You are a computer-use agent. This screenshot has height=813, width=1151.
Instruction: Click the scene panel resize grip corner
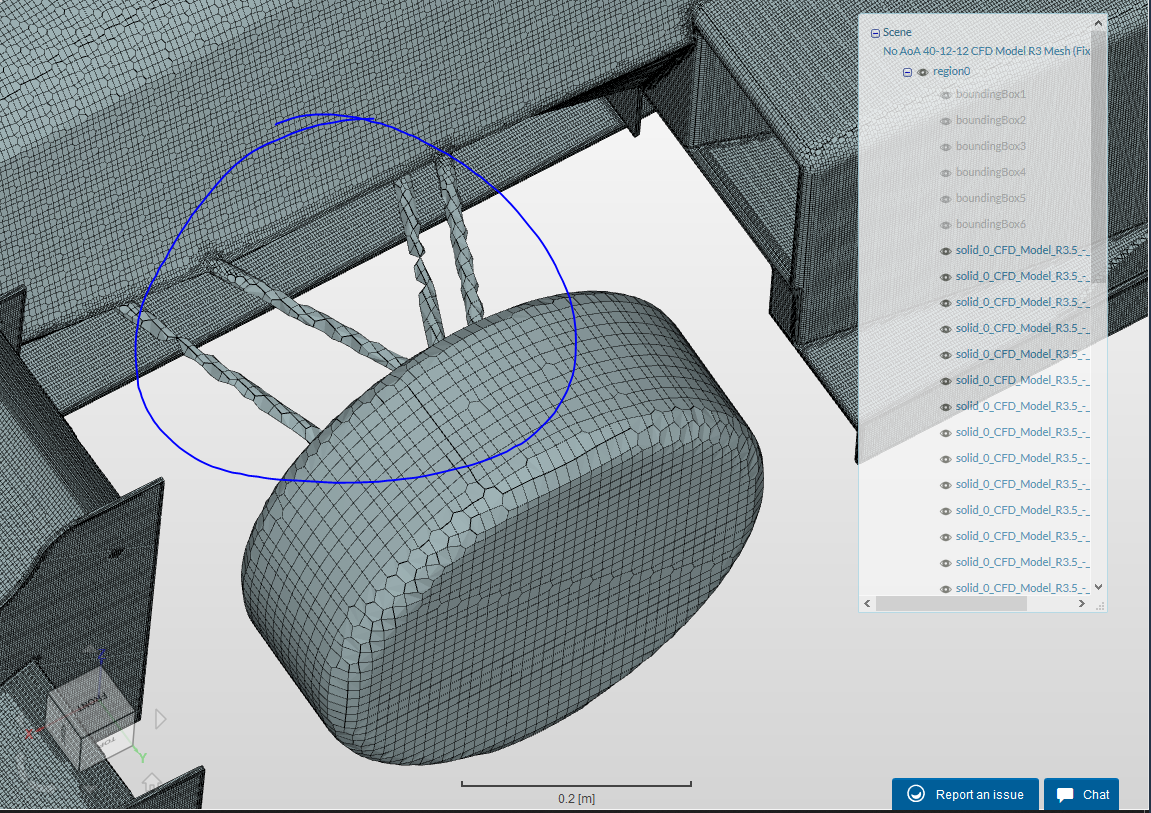tap(1099, 605)
